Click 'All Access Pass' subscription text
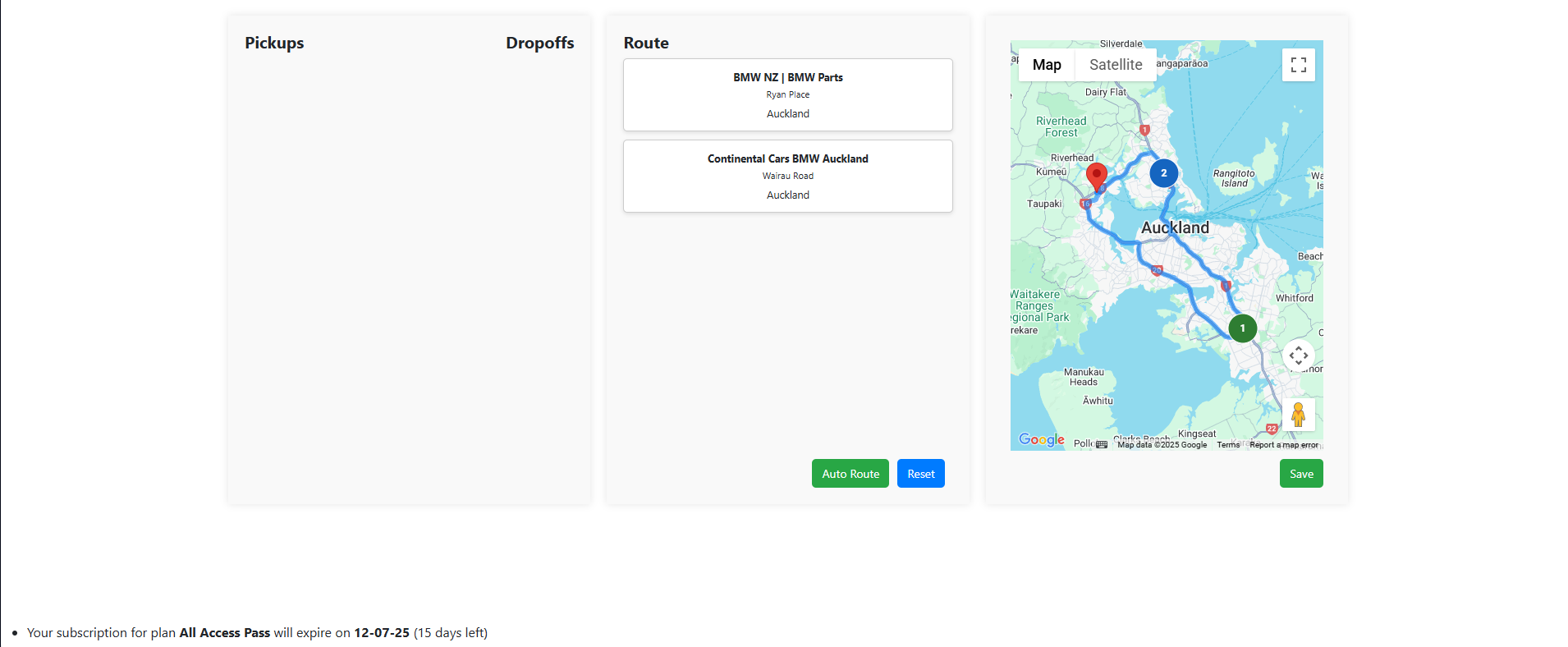 coord(225,632)
